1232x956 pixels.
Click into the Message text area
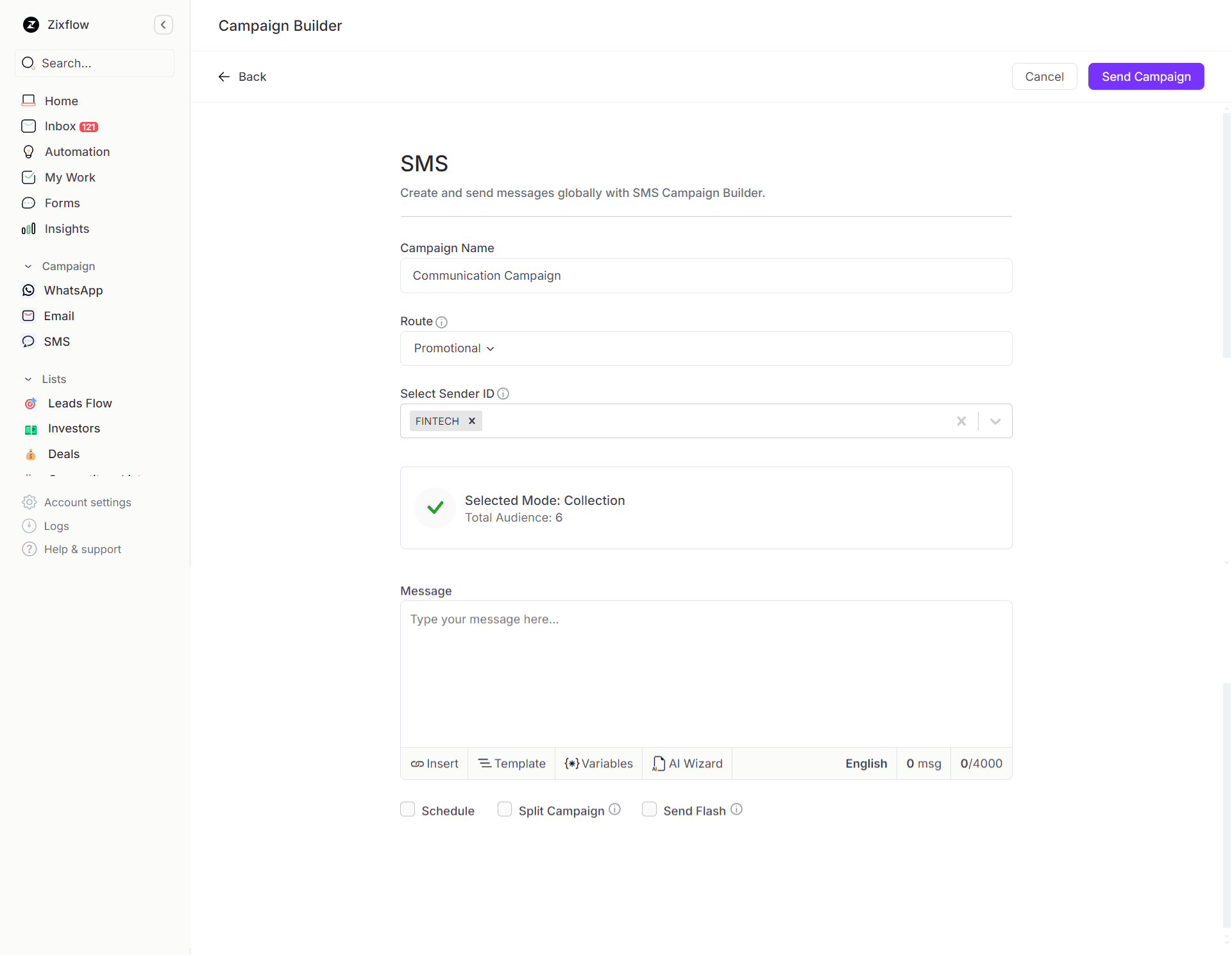click(x=705, y=674)
